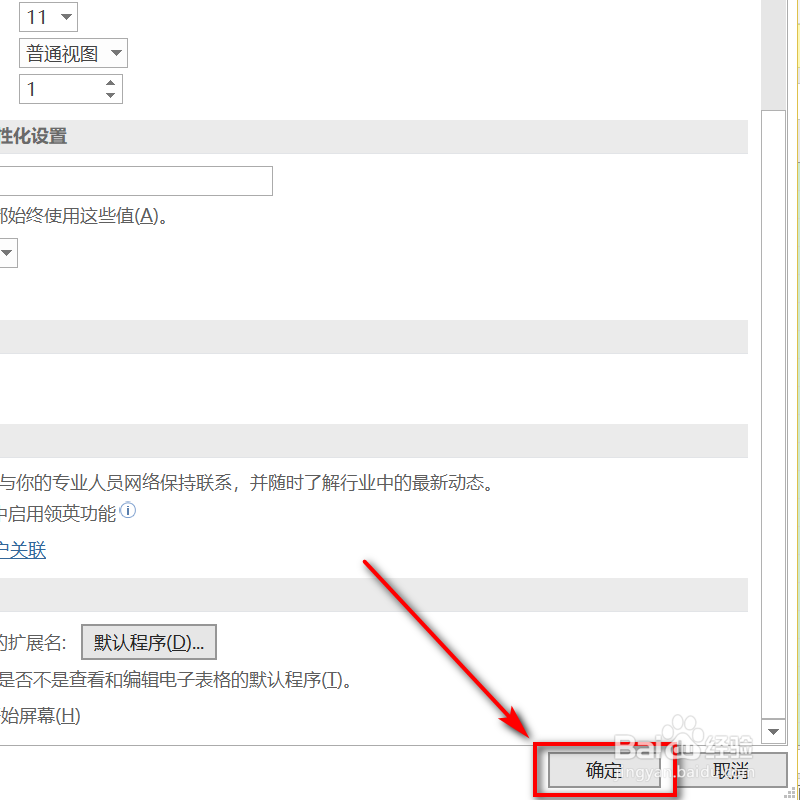Click the 取消 button to cancel

click(x=731, y=770)
